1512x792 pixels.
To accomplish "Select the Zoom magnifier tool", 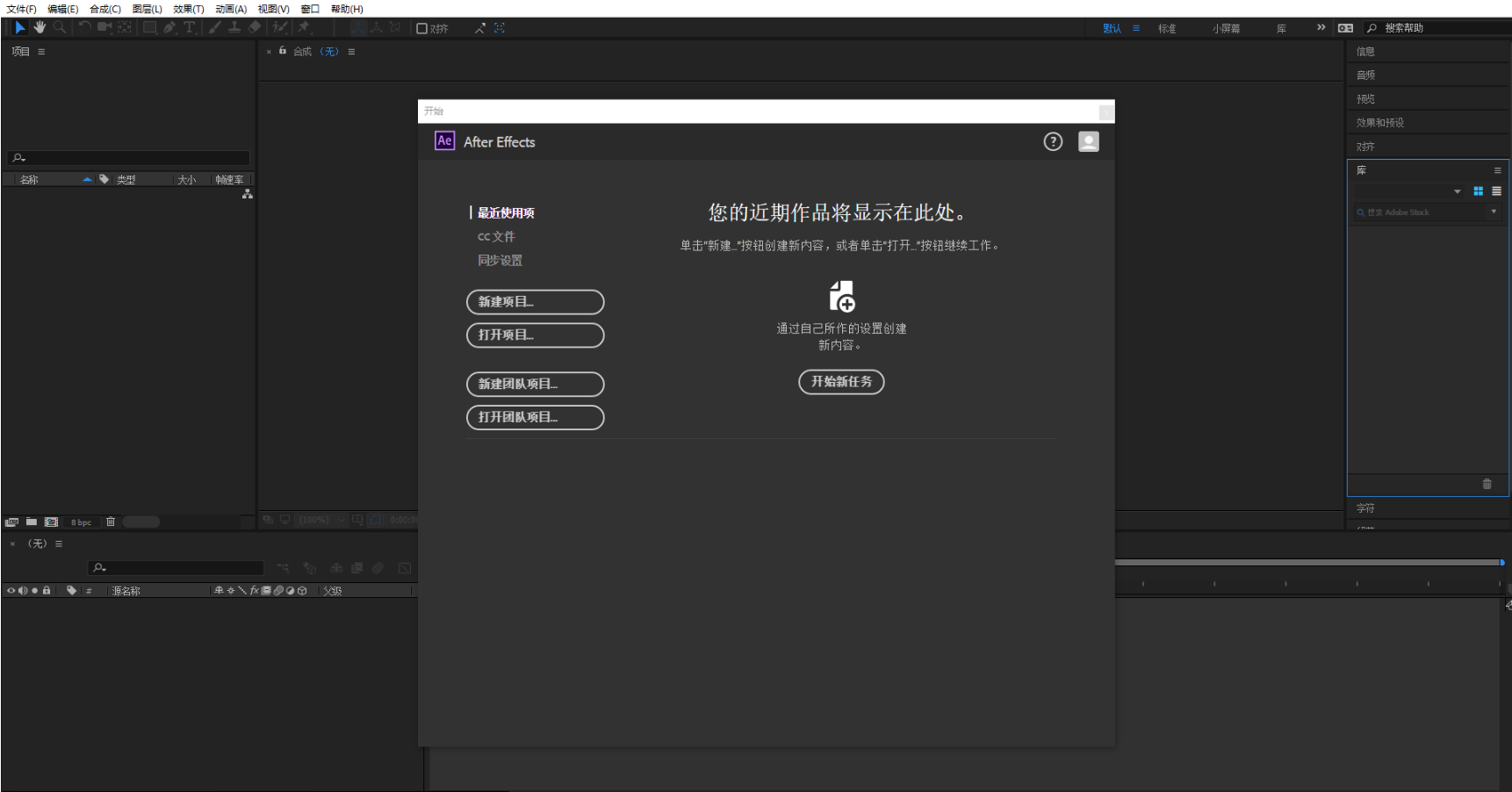I will (59, 28).
